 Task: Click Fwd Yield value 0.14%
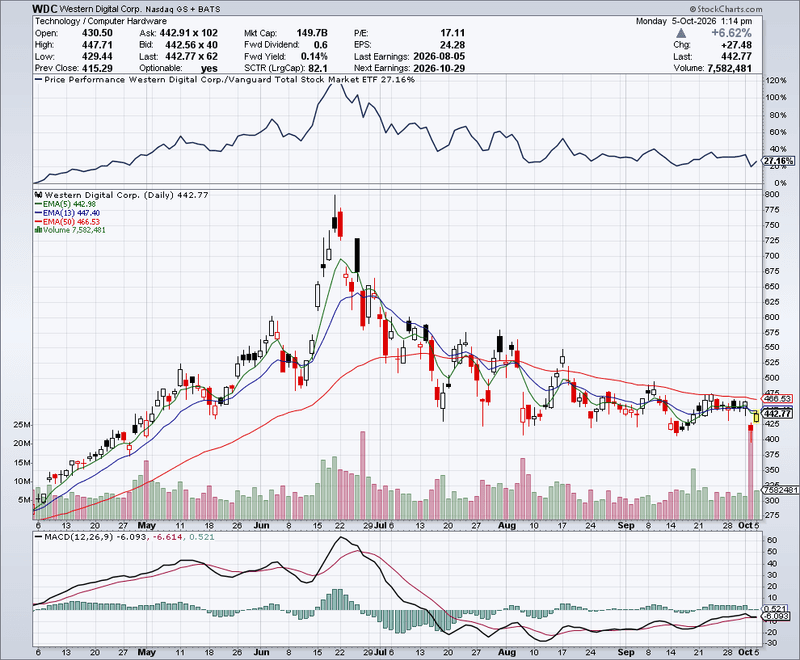coord(314,57)
